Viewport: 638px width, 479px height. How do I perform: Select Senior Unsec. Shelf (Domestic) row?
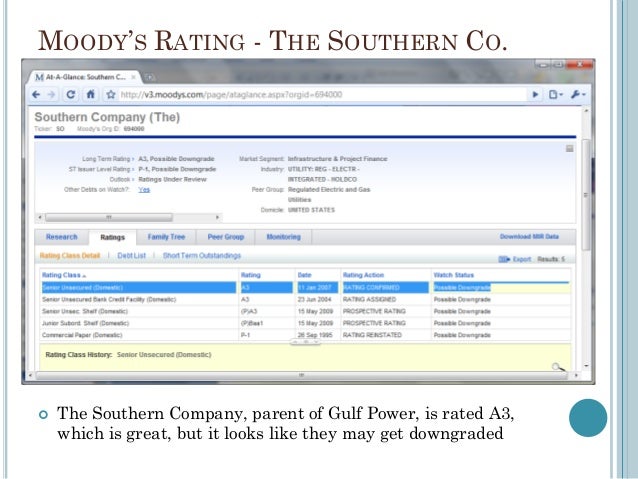click(x=305, y=311)
